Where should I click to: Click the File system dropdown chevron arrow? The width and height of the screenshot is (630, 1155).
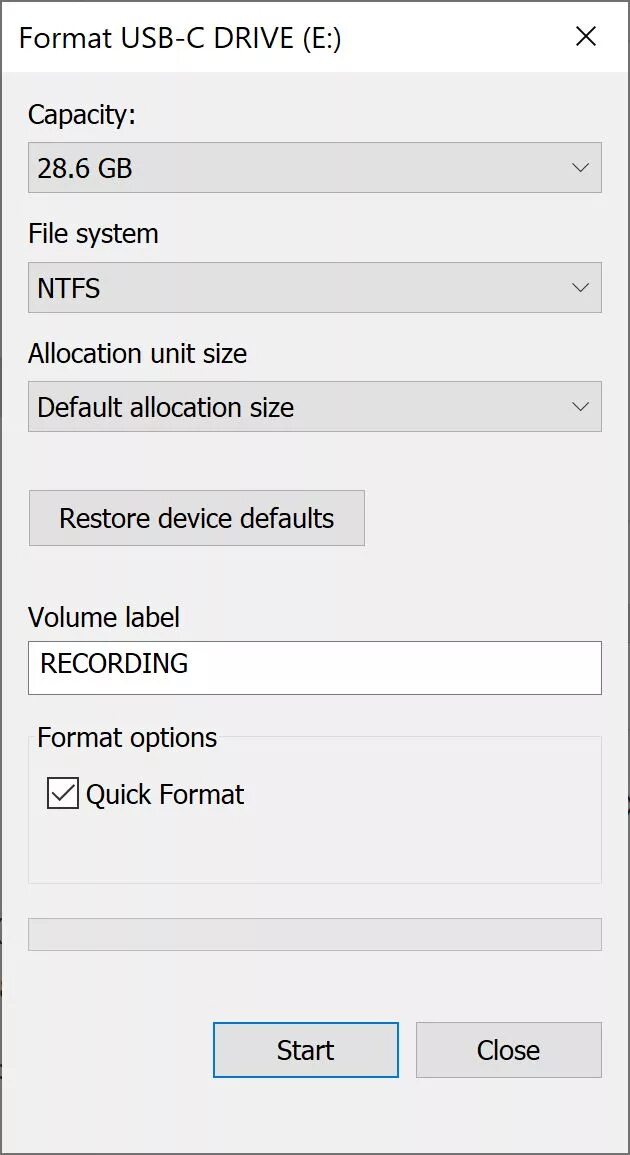[x=580, y=288]
